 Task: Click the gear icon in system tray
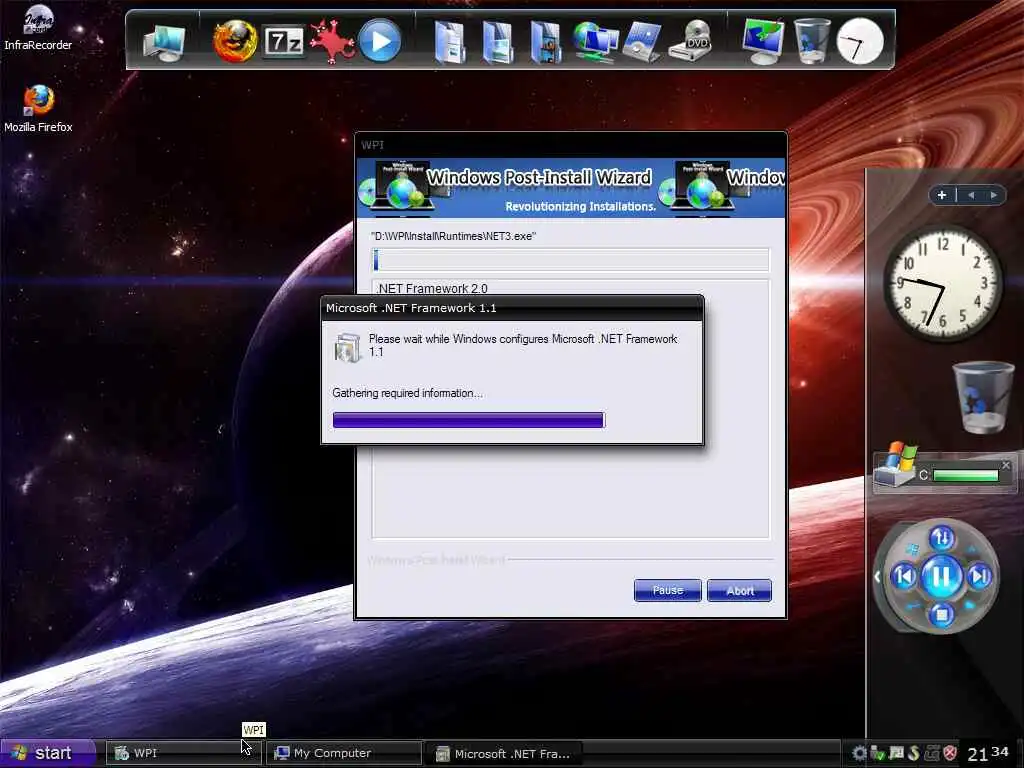(859, 753)
